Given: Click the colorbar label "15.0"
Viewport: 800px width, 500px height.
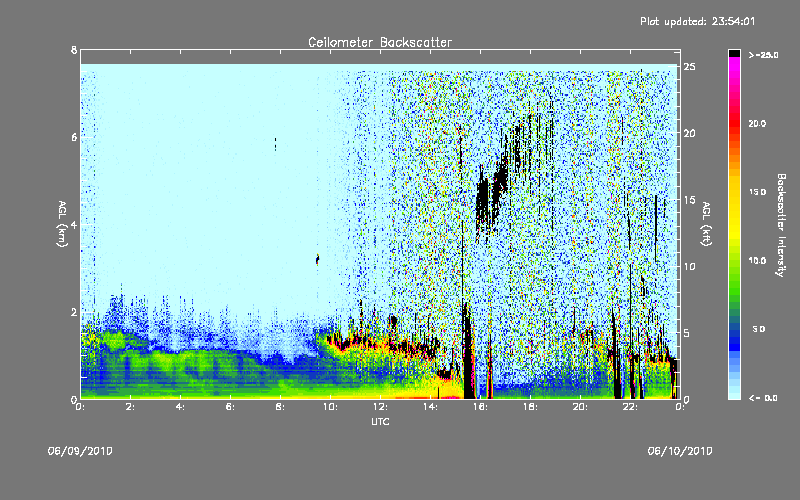Looking at the screenshot, I should [x=757, y=192].
